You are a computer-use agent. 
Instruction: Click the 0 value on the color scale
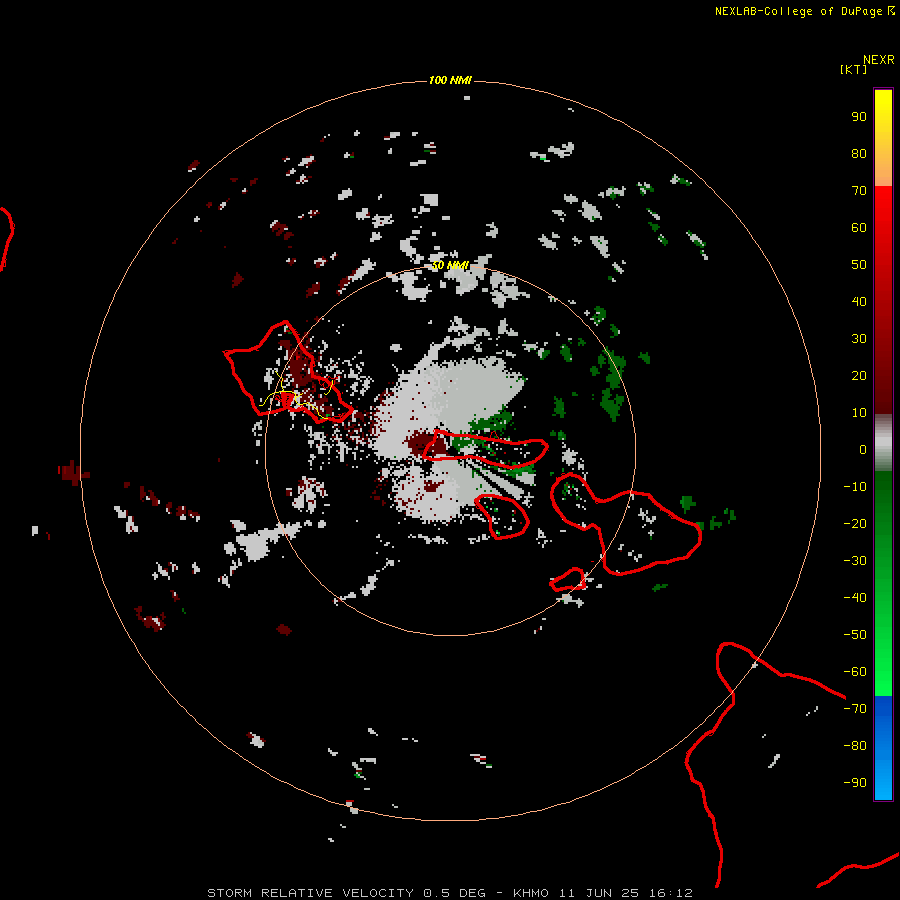click(863, 449)
